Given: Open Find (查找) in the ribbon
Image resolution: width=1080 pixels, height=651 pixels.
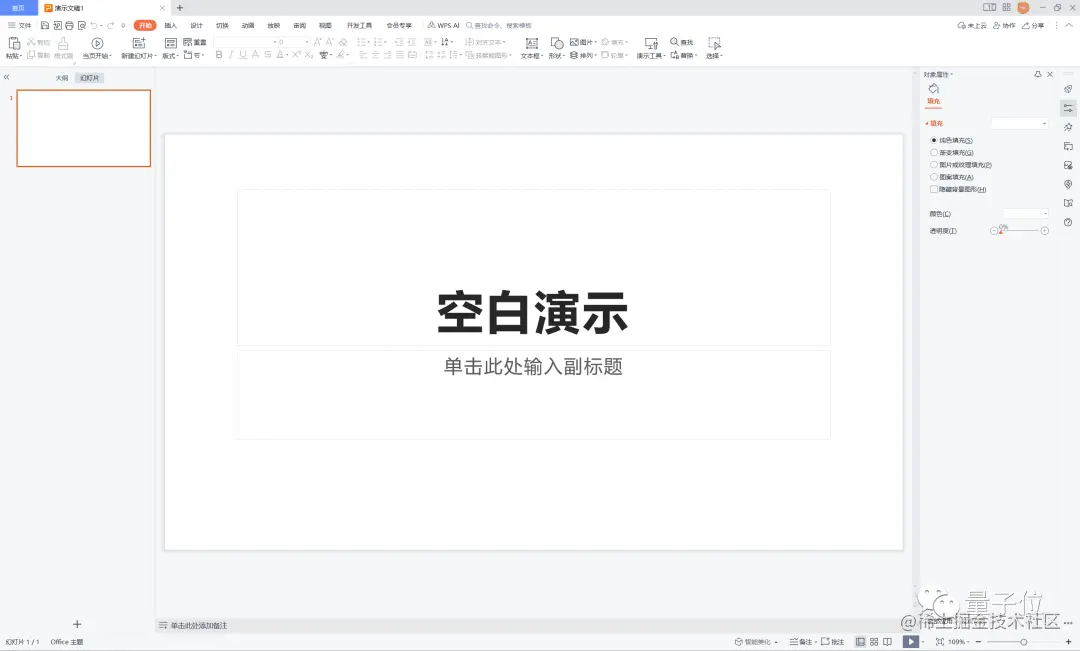Looking at the screenshot, I should click(x=681, y=42).
